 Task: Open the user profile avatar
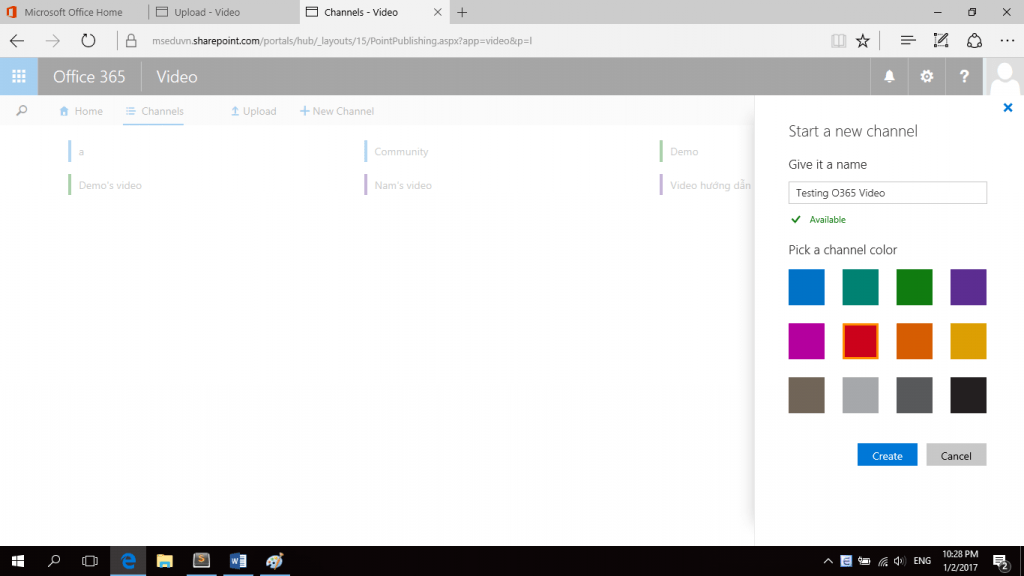point(1004,76)
